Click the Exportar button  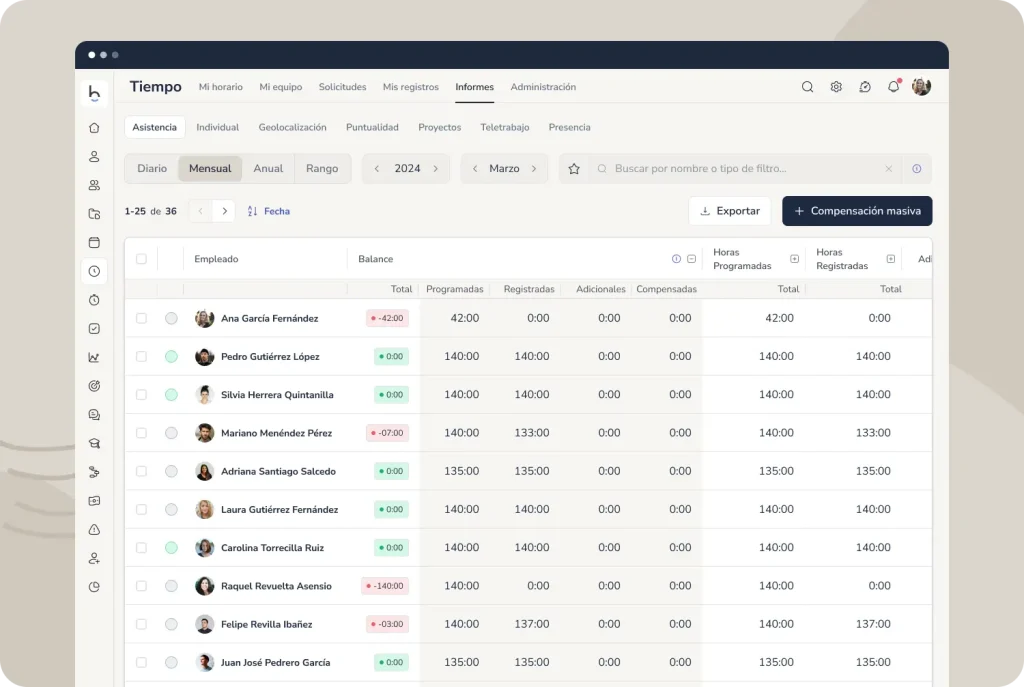[729, 211]
